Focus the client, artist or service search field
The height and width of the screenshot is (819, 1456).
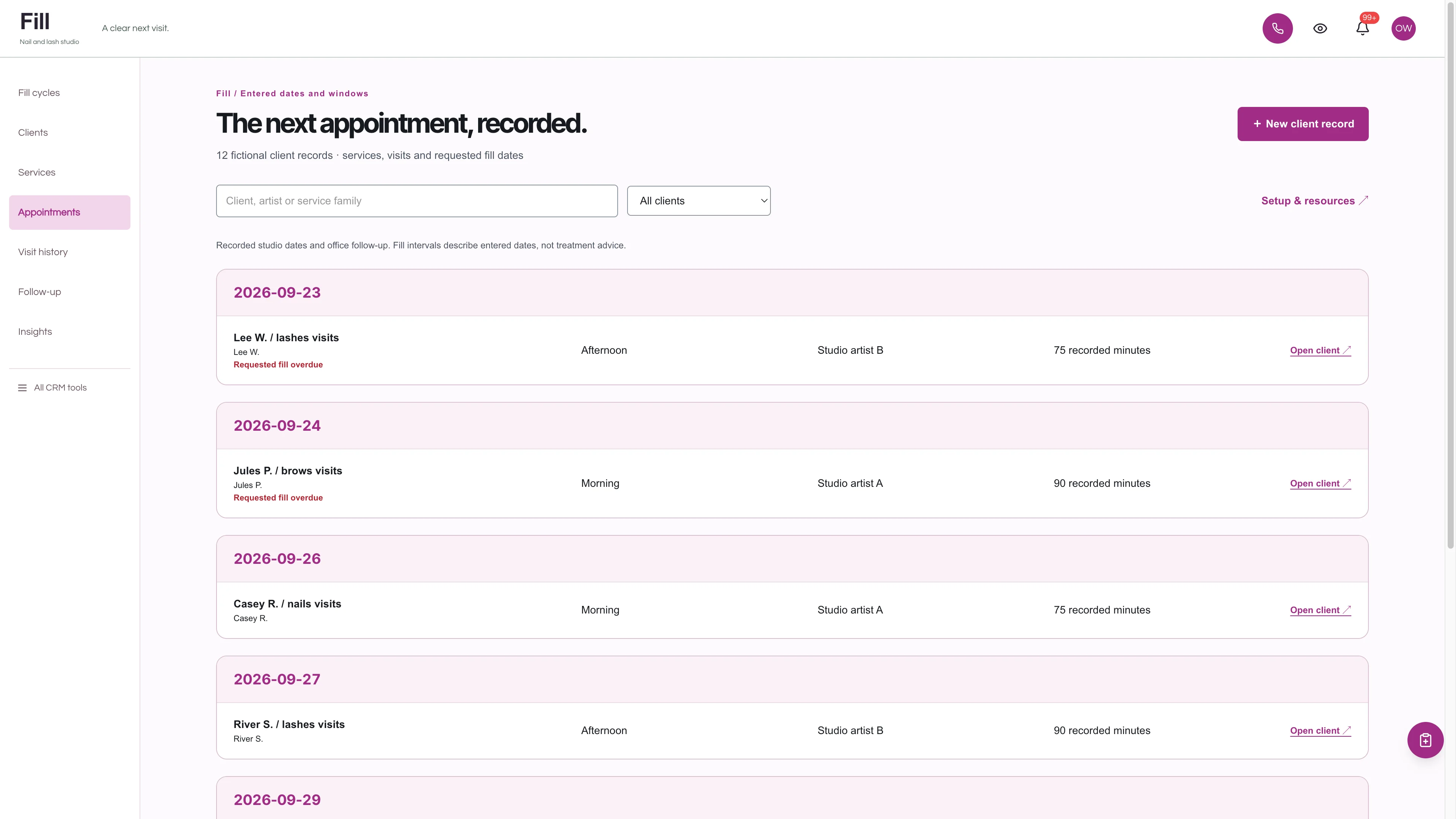coord(417,201)
